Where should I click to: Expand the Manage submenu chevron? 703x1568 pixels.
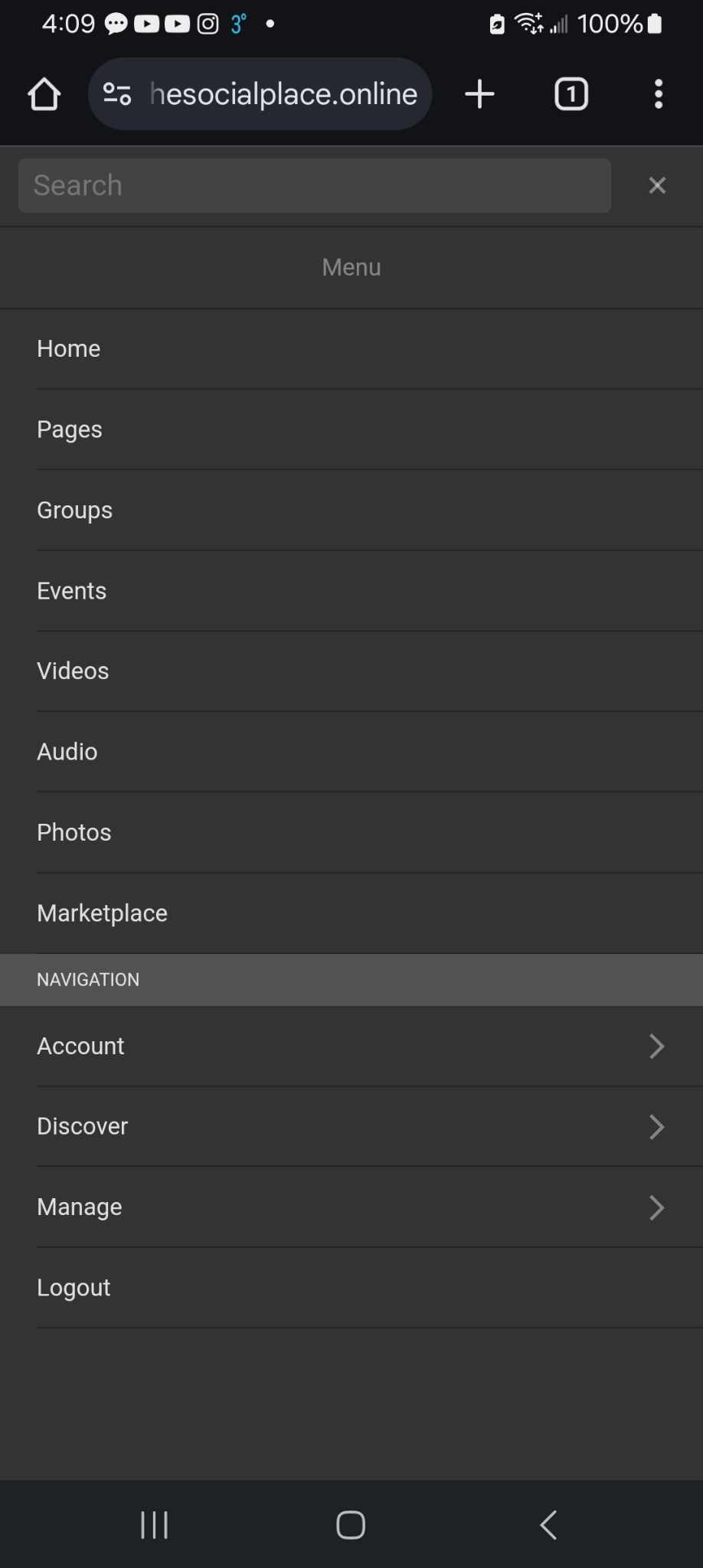click(x=656, y=1207)
